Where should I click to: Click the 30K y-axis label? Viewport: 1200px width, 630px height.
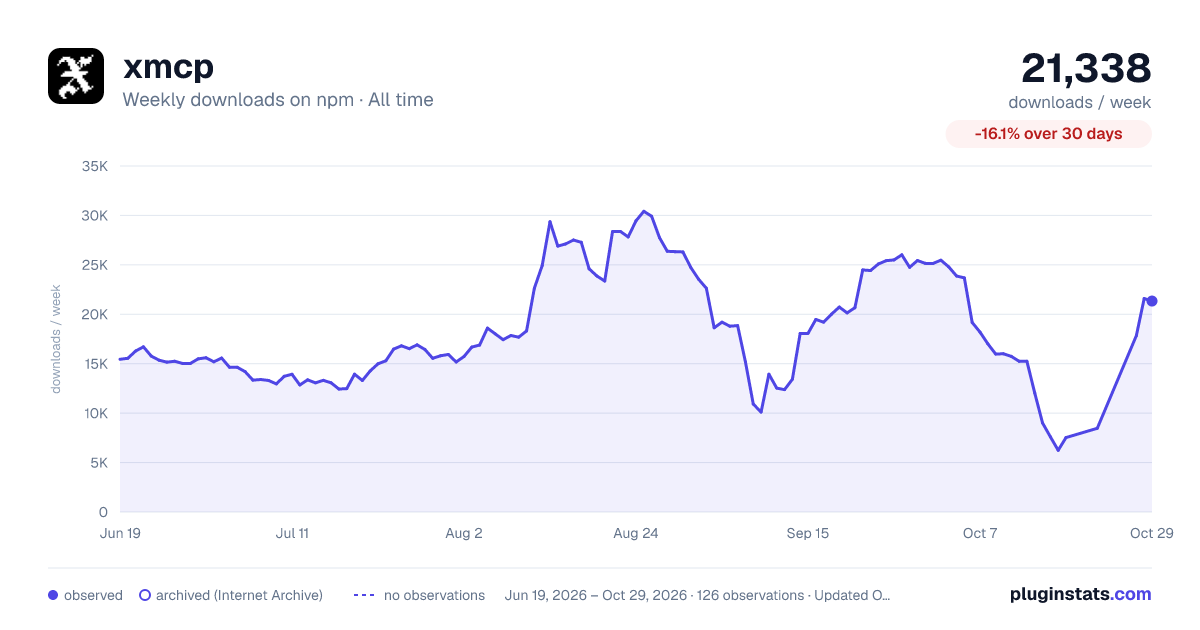[x=94, y=215]
